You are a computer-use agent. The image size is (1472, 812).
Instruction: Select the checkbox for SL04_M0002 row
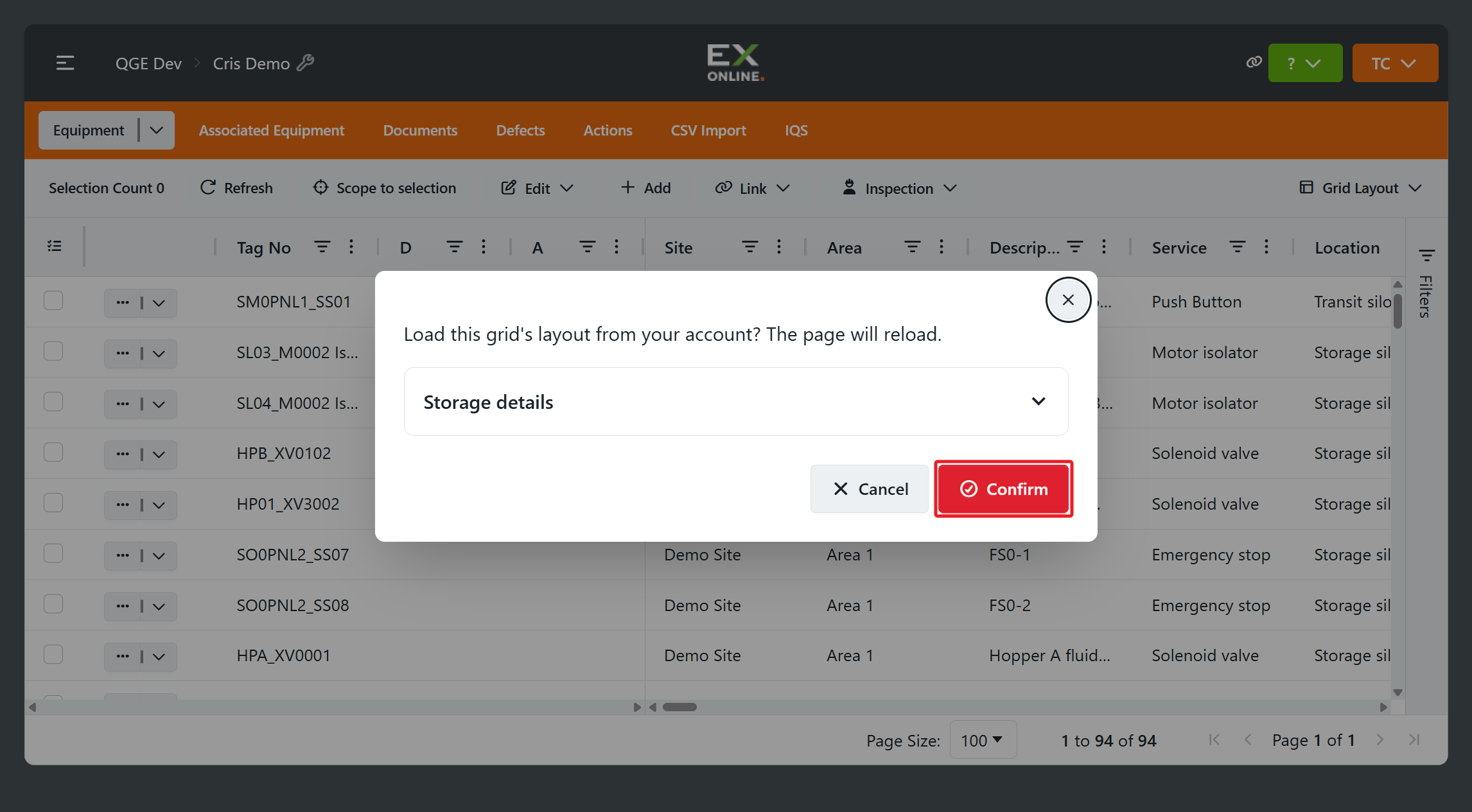[x=53, y=402]
